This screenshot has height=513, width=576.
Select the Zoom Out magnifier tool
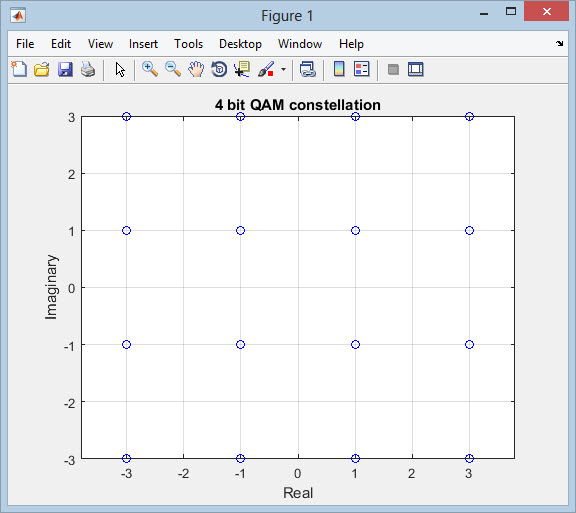pos(173,69)
